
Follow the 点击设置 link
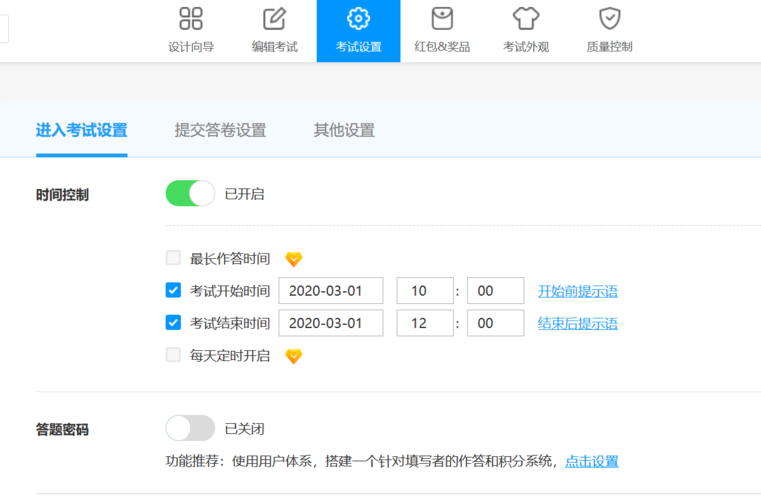point(592,461)
